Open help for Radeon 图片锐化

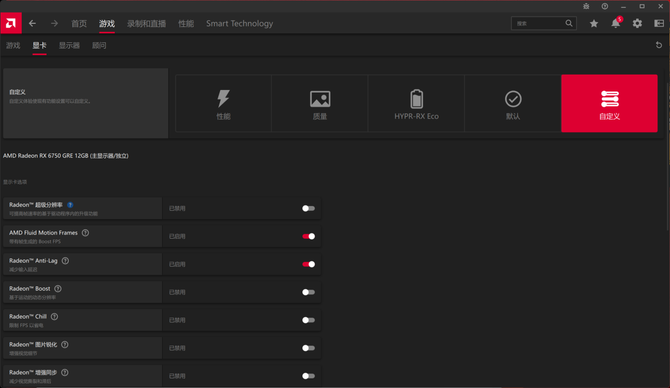65,344
